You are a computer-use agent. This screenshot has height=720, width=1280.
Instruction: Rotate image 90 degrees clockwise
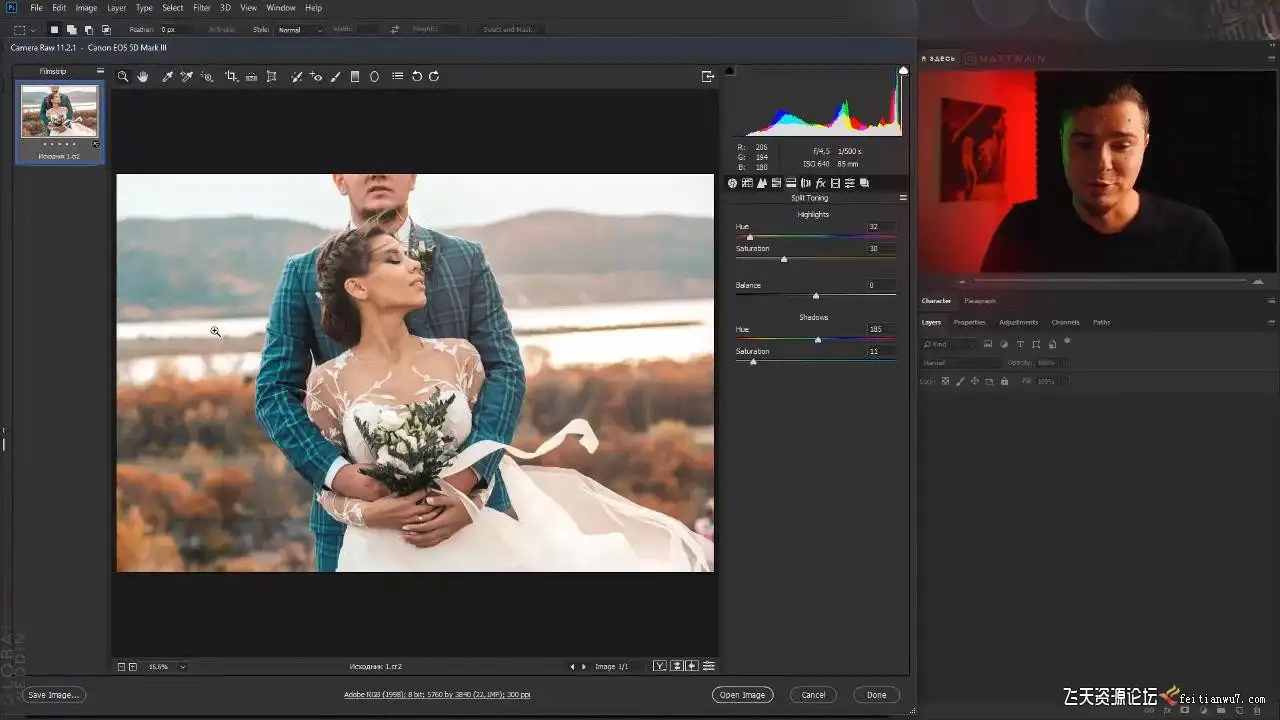click(x=434, y=76)
